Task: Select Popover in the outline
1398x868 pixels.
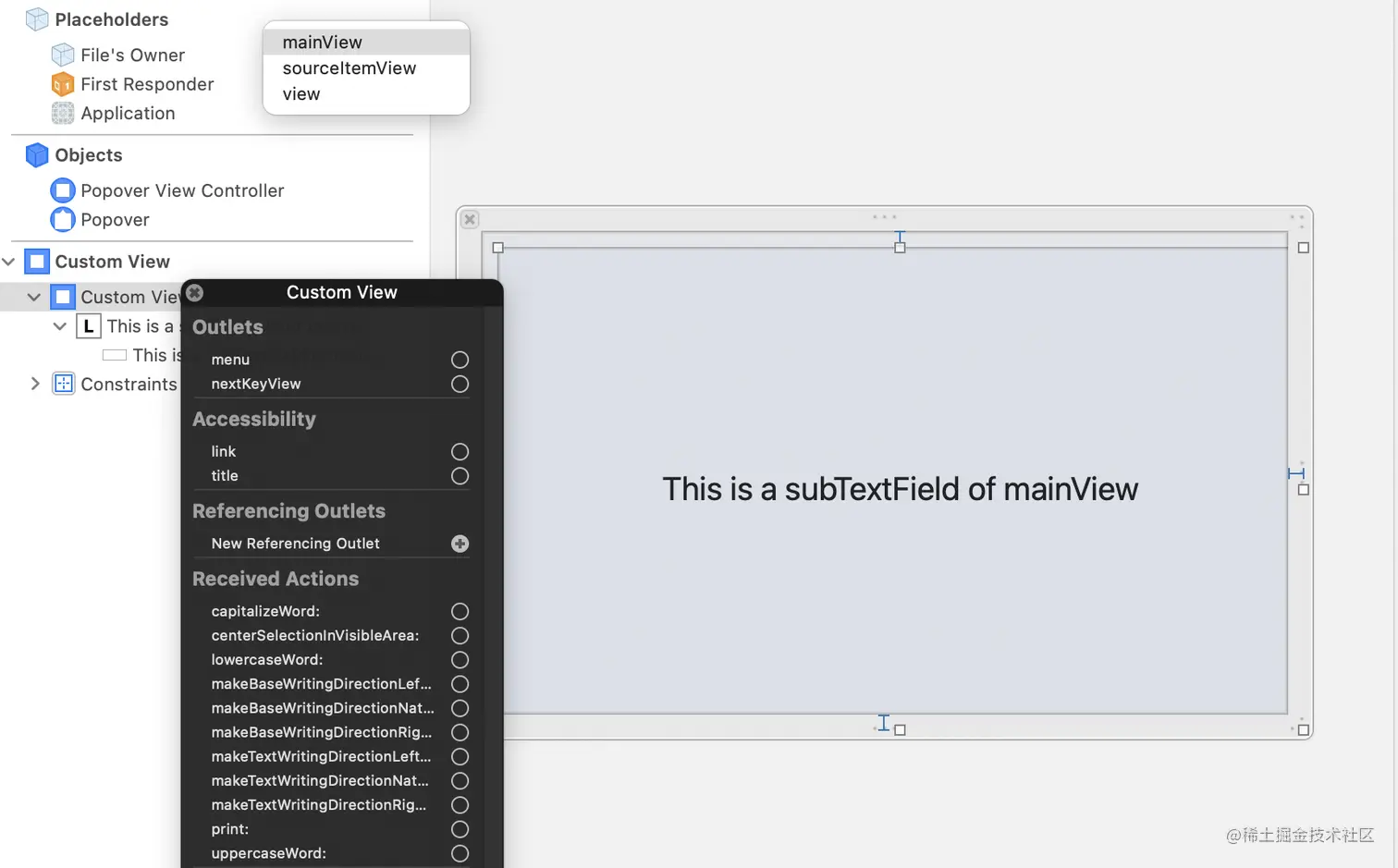Action: [115, 220]
